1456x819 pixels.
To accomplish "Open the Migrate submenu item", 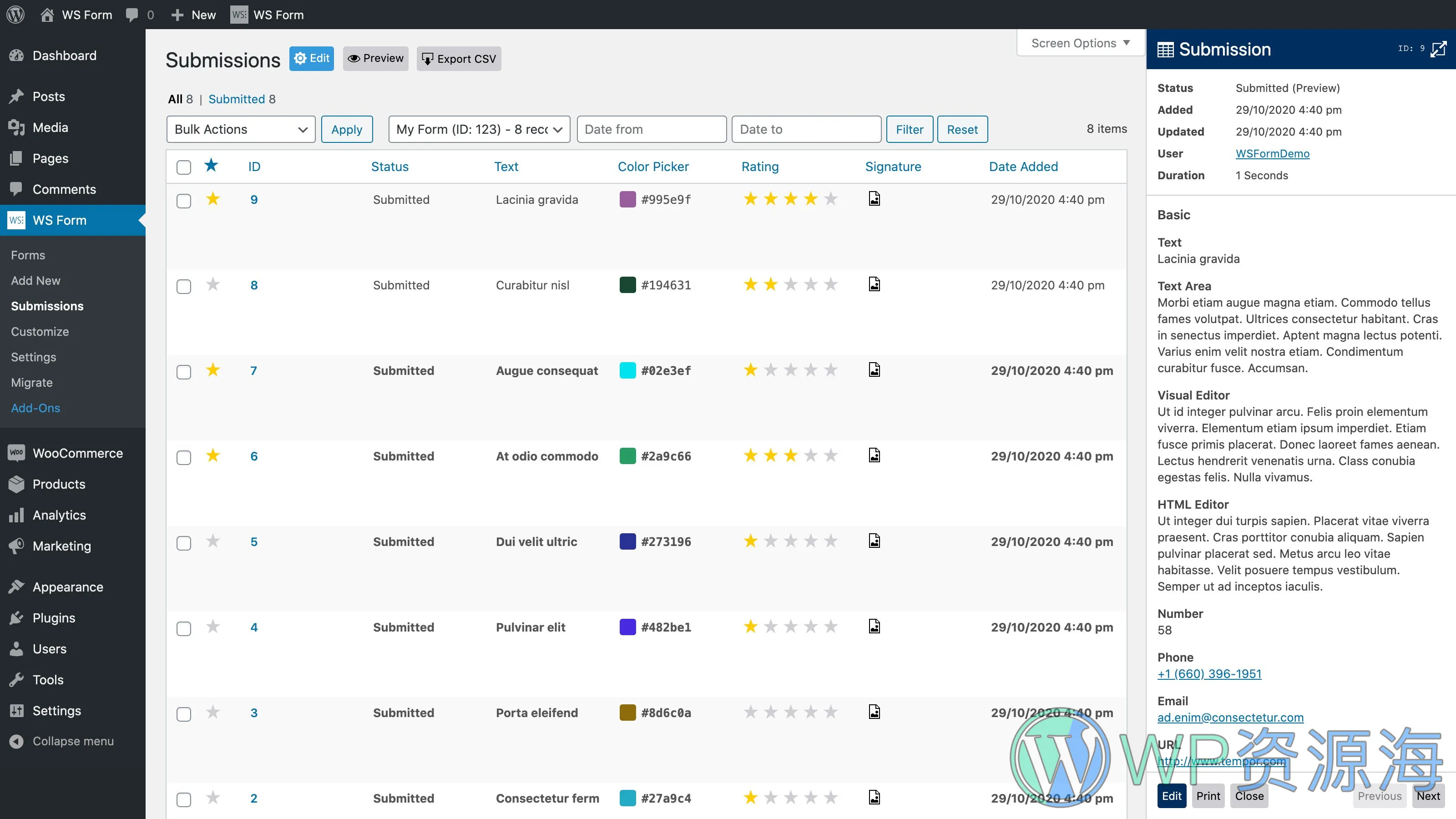I will [32, 382].
